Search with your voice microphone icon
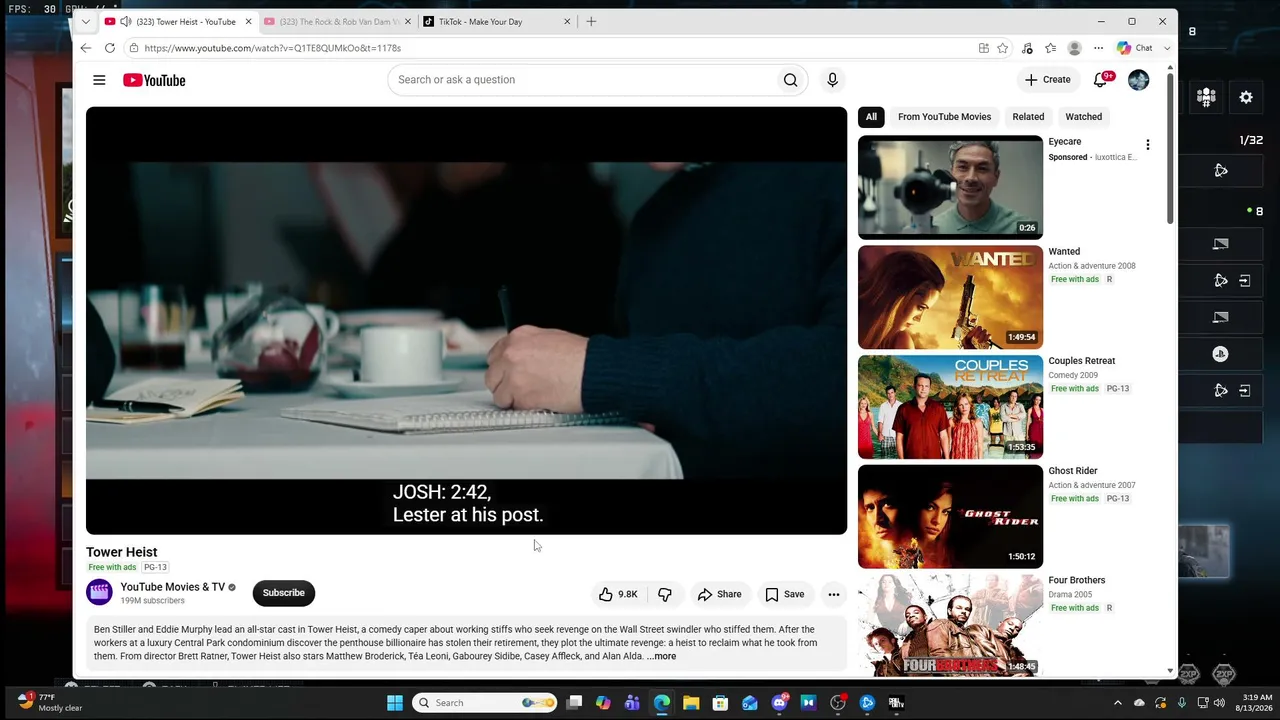 tap(832, 80)
